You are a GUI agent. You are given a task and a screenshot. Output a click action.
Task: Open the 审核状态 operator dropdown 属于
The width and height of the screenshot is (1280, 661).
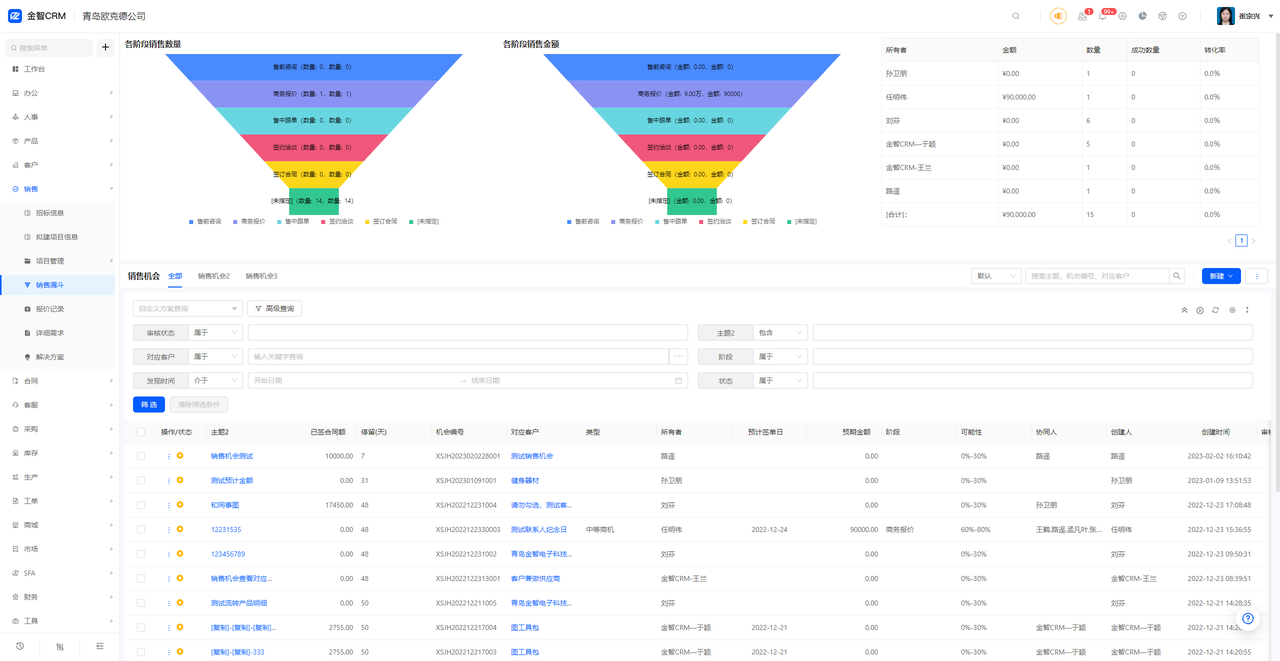215,332
